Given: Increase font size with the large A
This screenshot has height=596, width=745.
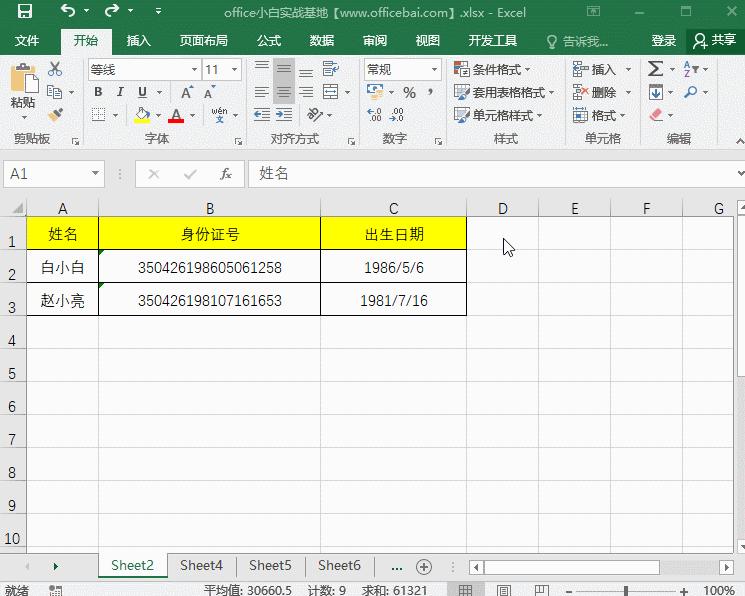Looking at the screenshot, I should point(187,92).
